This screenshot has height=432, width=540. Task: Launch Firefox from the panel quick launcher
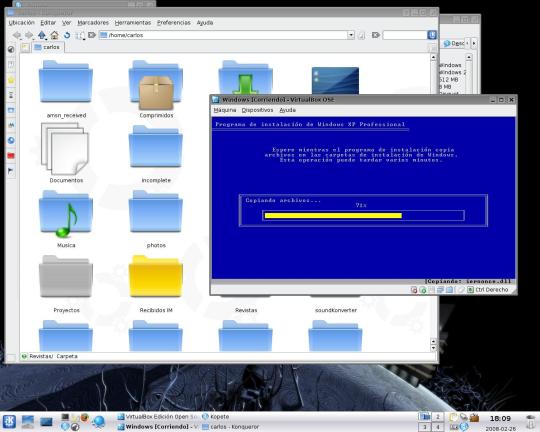(x=84, y=418)
